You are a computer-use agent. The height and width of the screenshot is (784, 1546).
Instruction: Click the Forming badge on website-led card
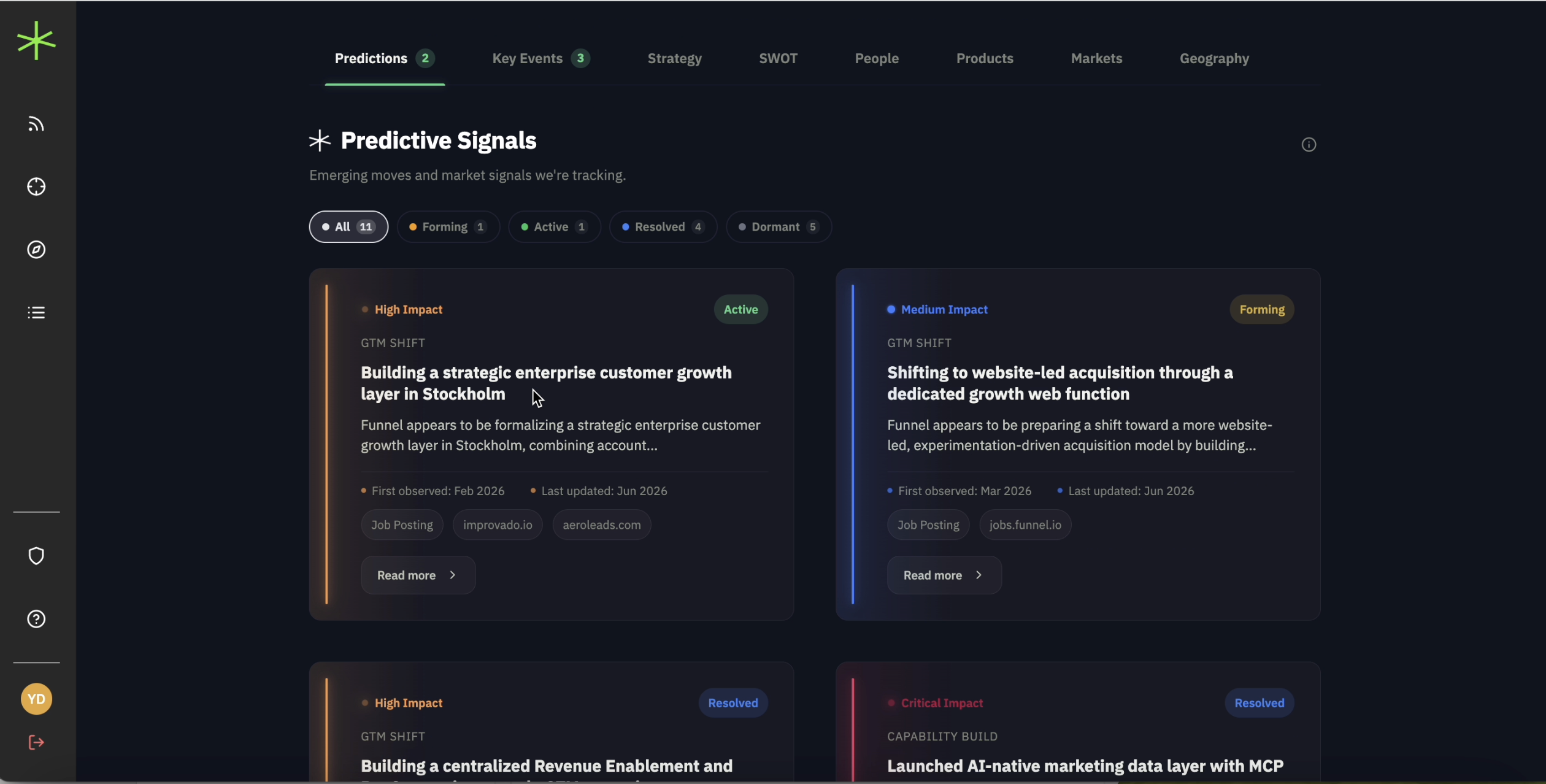coord(1262,310)
